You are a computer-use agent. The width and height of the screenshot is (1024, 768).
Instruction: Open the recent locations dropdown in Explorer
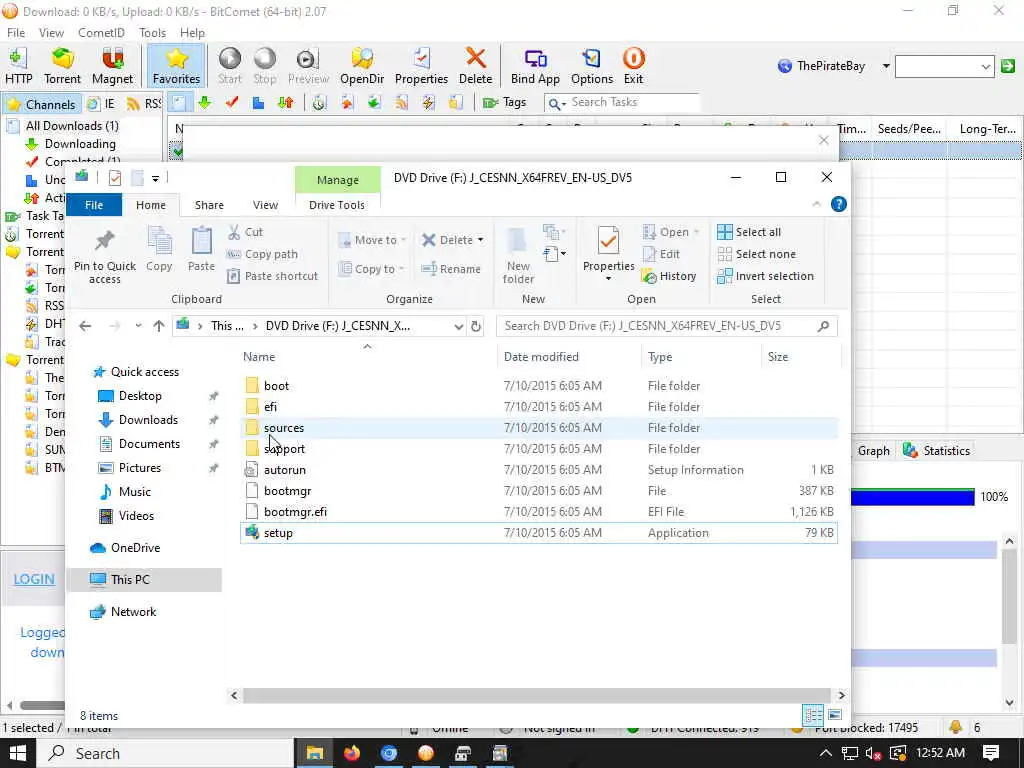point(138,326)
